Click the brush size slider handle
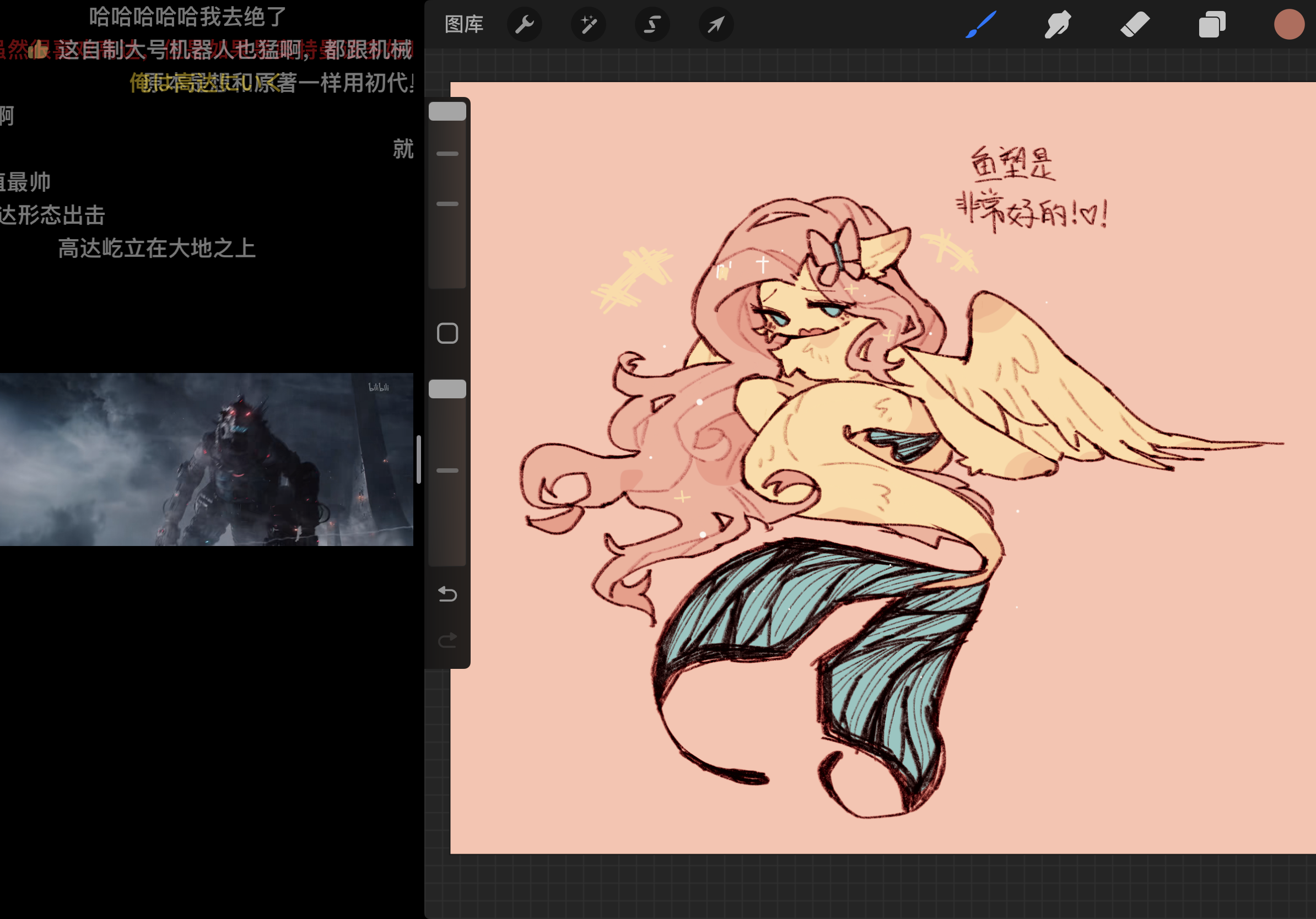1316x919 pixels. click(x=447, y=111)
